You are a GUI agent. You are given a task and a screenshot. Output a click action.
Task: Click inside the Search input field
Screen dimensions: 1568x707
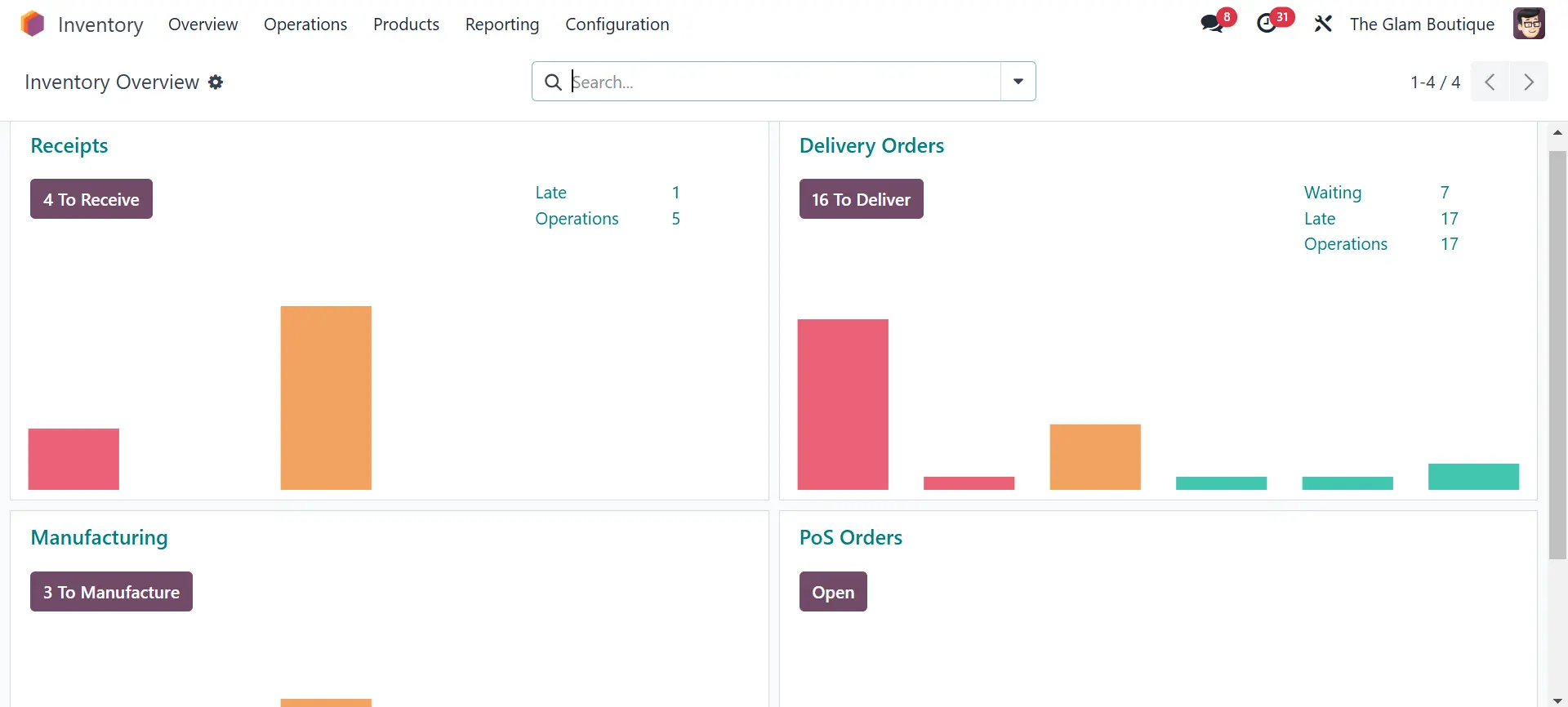coord(784,82)
